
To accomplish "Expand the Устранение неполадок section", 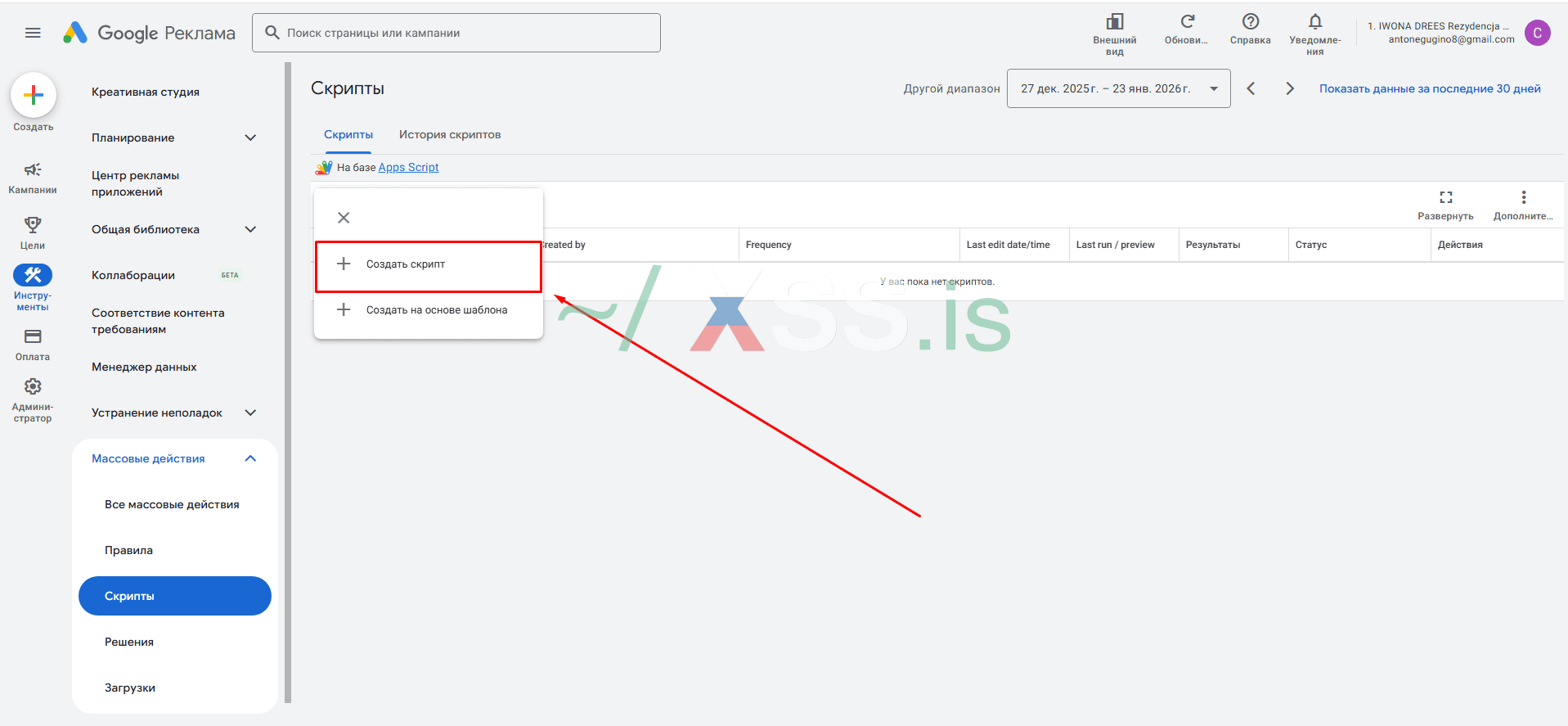I will click(250, 413).
